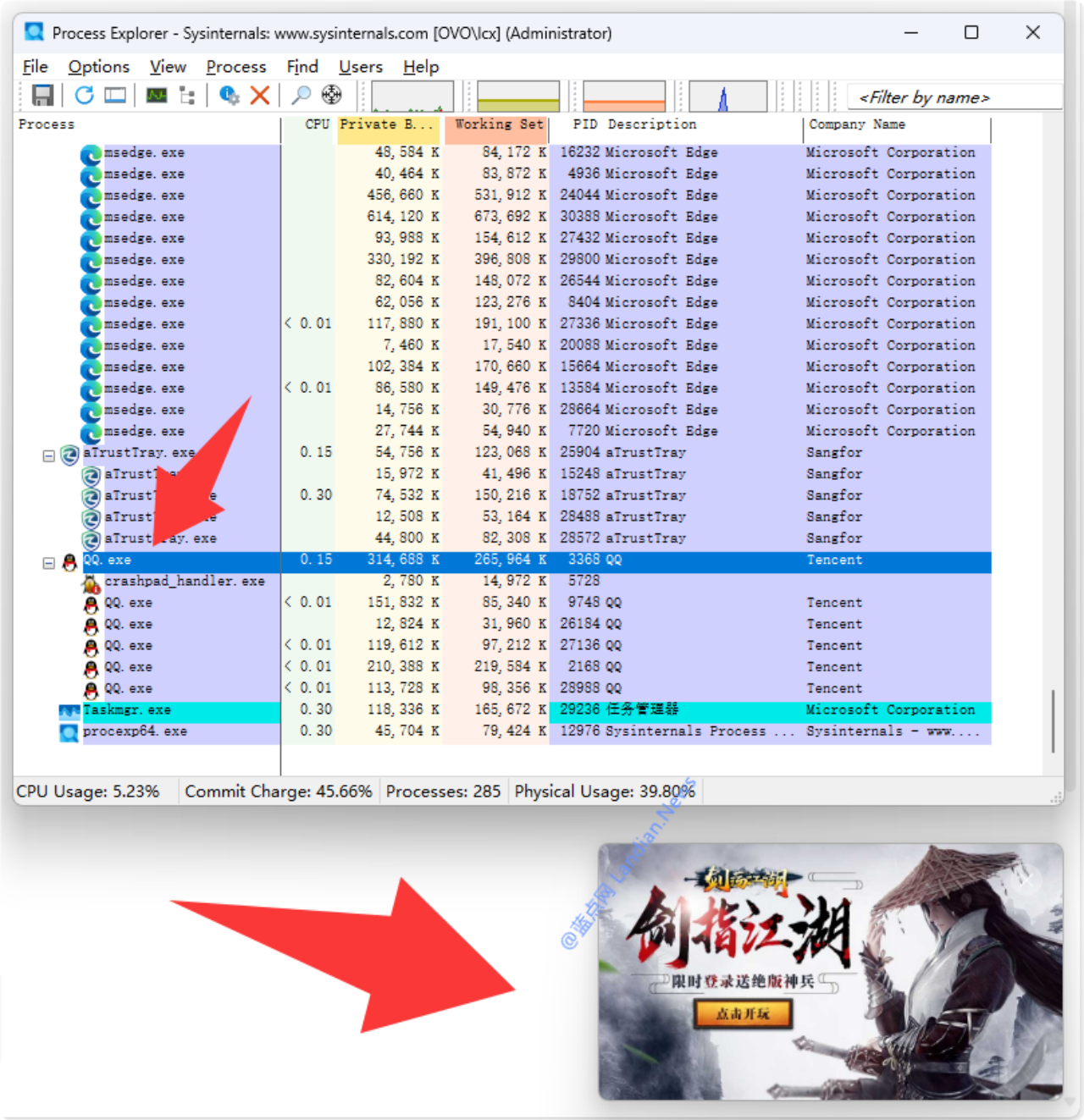Viewport: 1084px width, 1120px height.
Task: Sort by the Working Set column header
Action: 498,125
